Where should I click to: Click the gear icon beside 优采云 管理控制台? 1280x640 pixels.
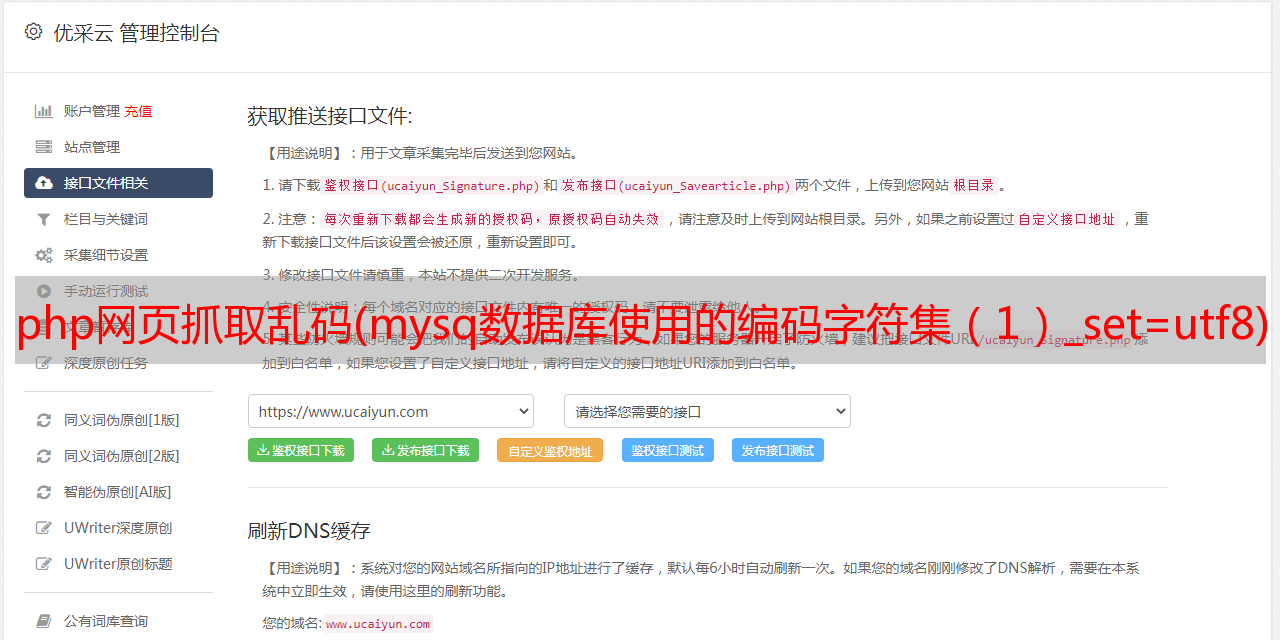33,32
